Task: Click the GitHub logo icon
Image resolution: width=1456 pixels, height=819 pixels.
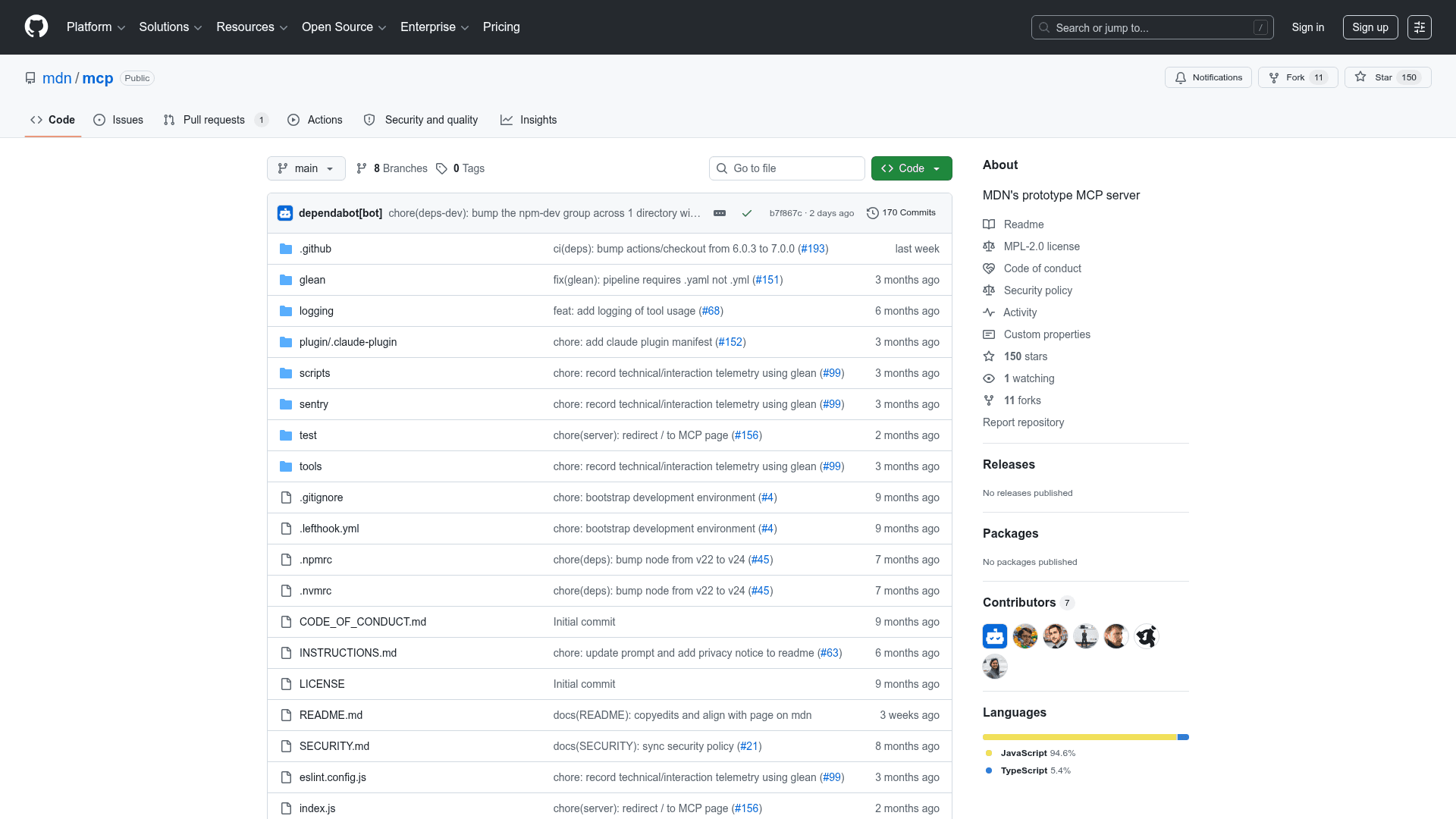Action: (x=36, y=27)
